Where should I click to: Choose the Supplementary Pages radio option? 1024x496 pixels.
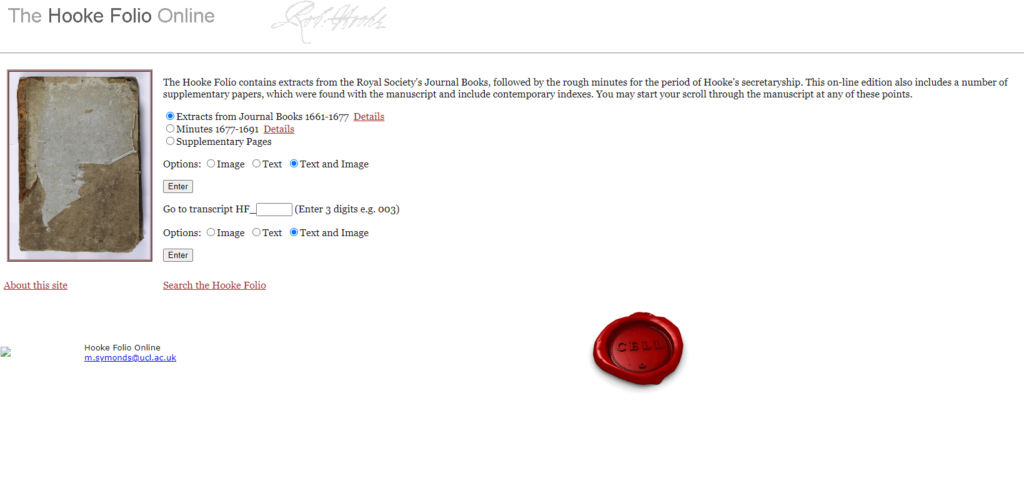click(x=170, y=141)
